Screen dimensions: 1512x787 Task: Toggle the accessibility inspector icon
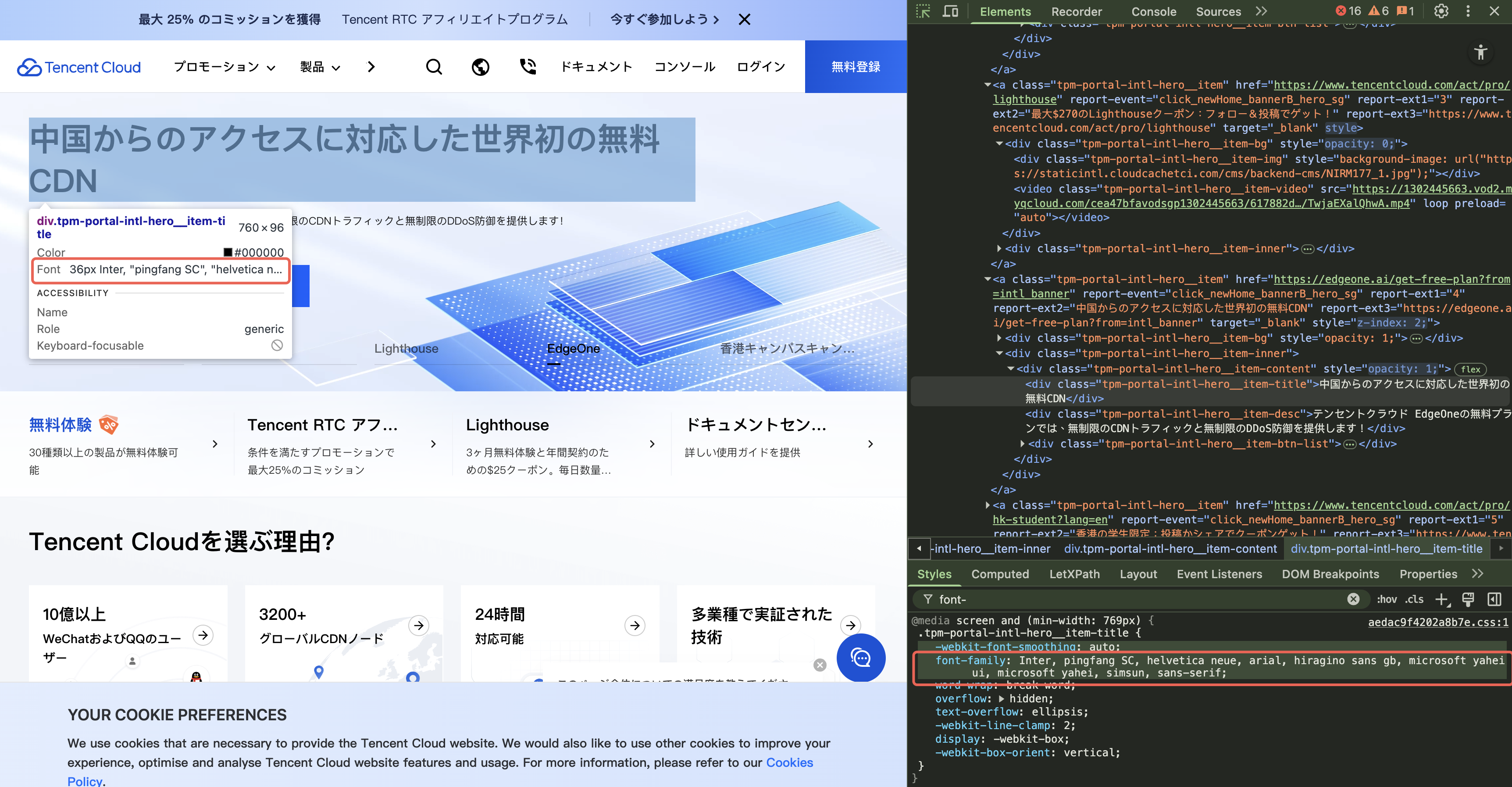click(x=1481, y=53)
